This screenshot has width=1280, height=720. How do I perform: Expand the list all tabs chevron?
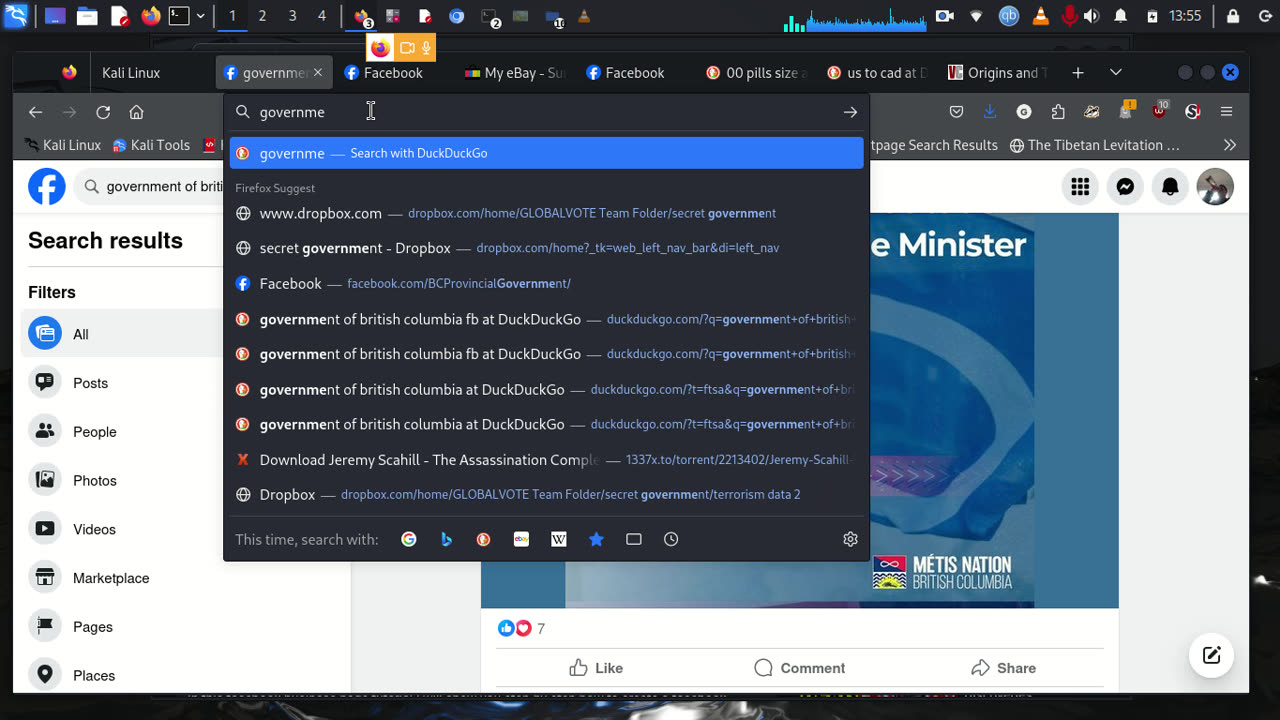click(x=1116, y=73)
